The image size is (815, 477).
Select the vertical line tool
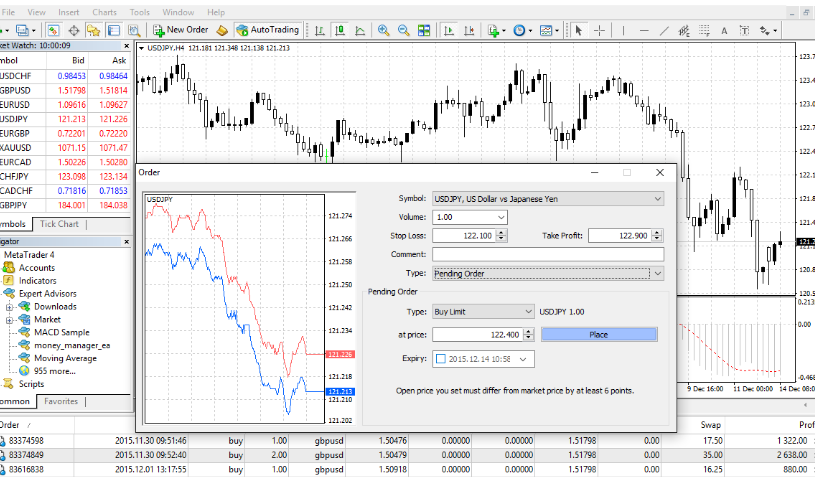(623, 30)
